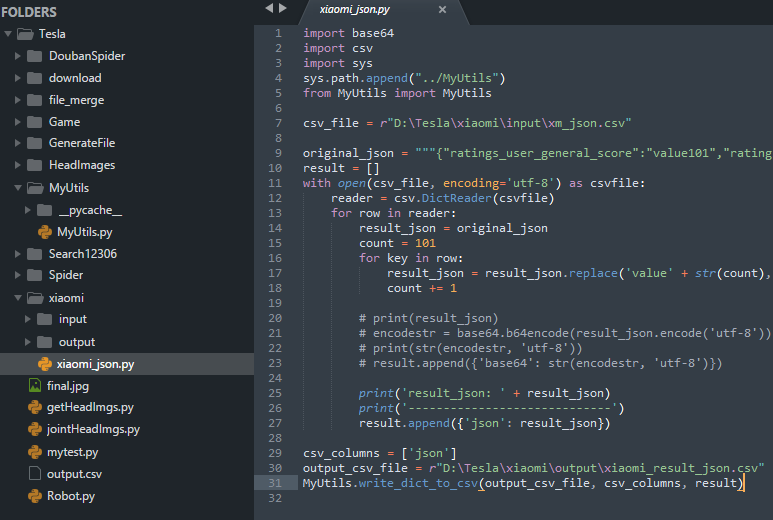Select the xiaomi_json.py file in sidebar
This screenshot has width=773, height=520.
pos(95,364)
